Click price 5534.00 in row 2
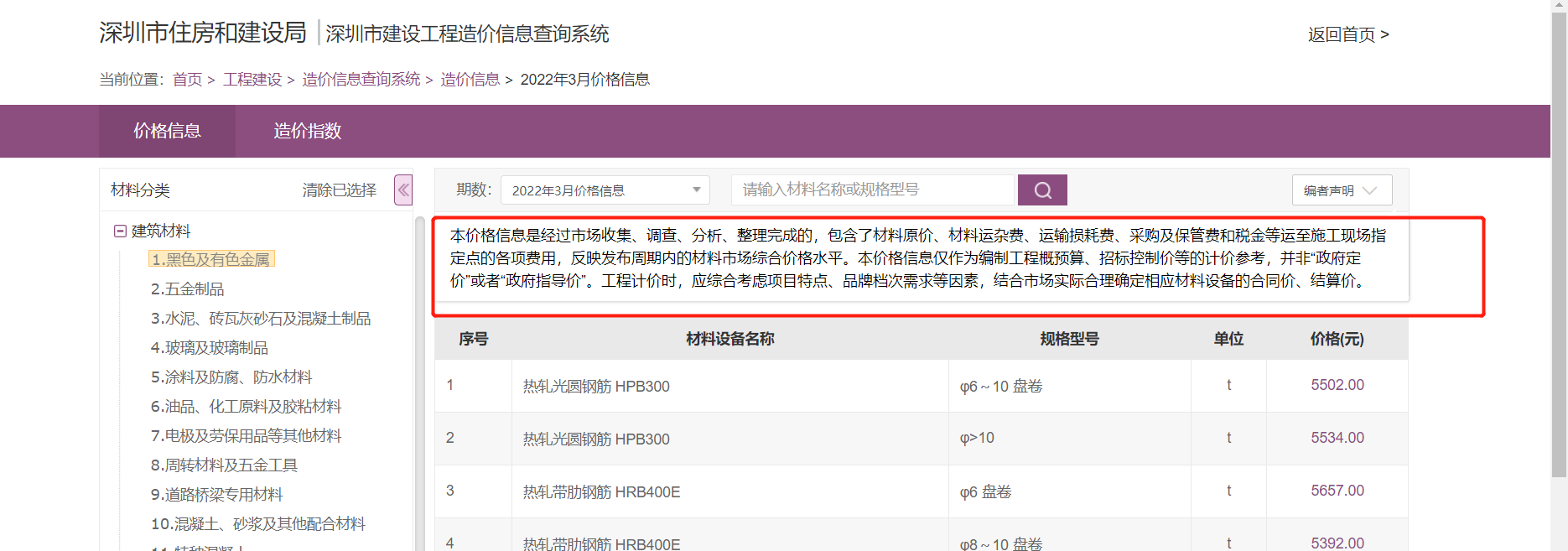The width and height of the screenshot is (1568, 551). tap(1337, 438)
